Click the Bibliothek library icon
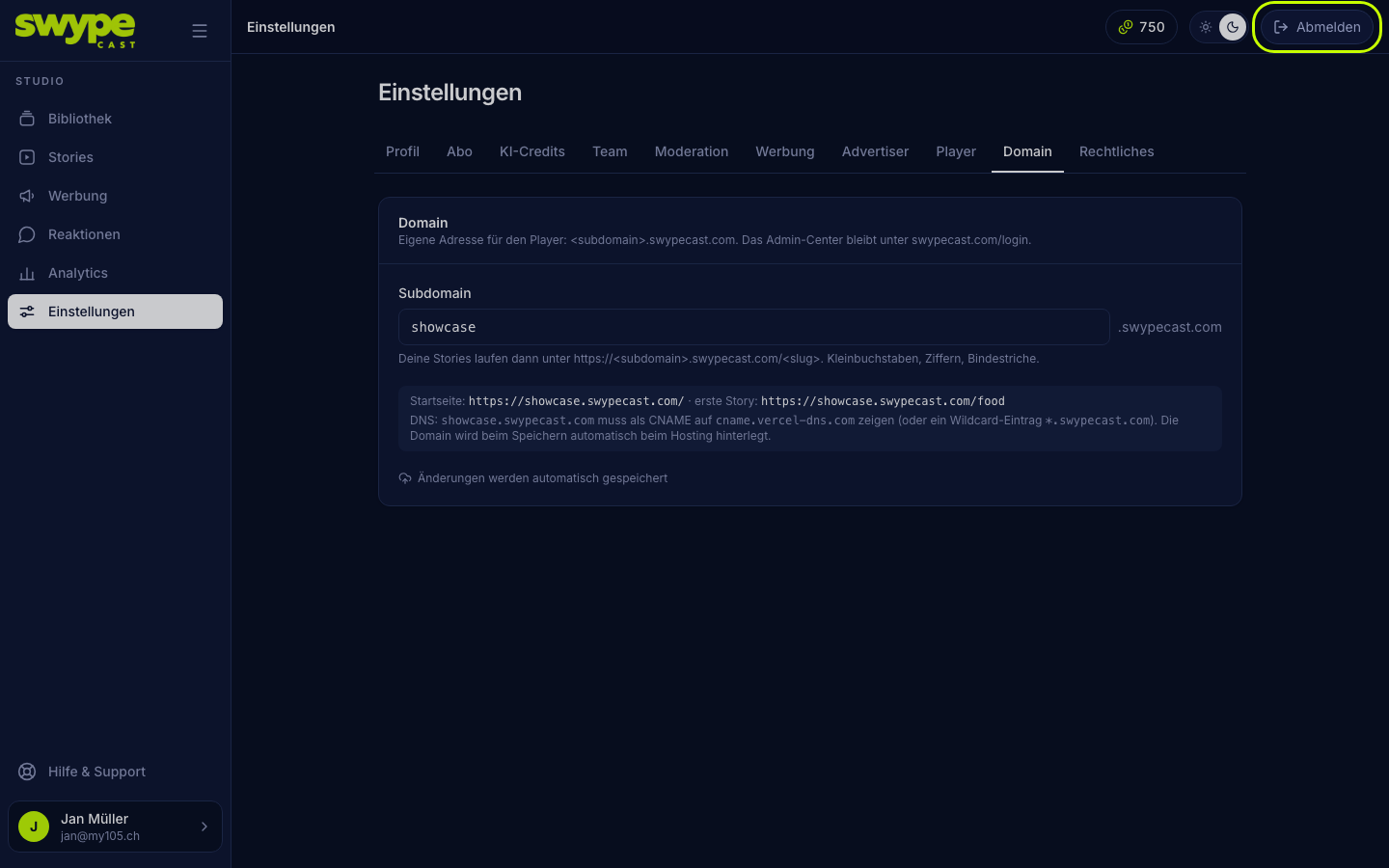Screen dimensions: 1389x868 coord(27,119)
